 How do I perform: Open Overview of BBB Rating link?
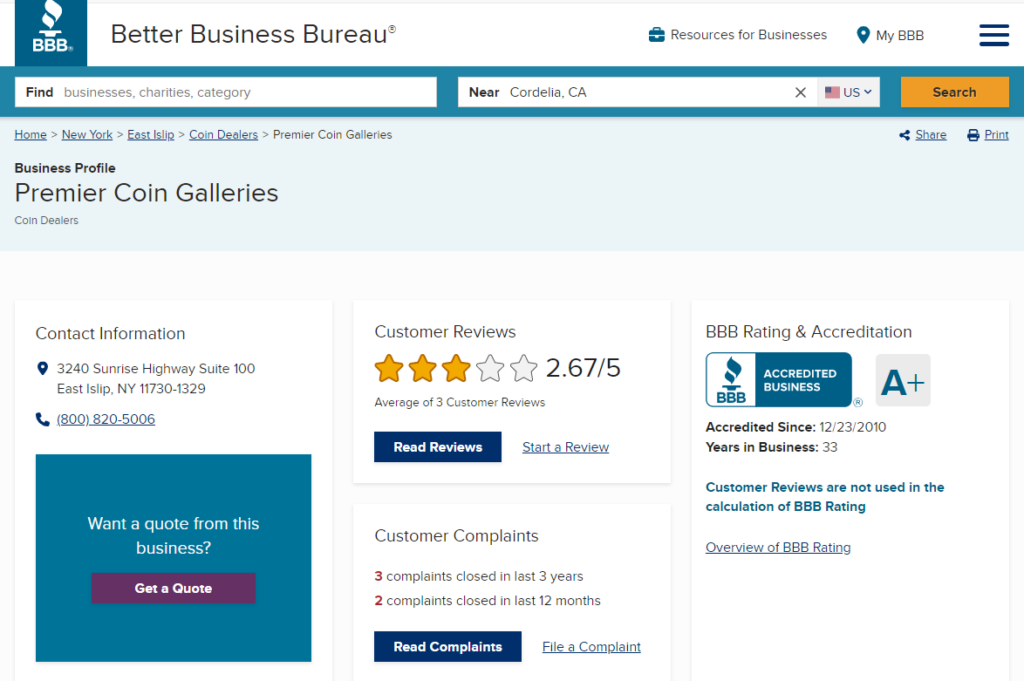[x=778, y=548]
